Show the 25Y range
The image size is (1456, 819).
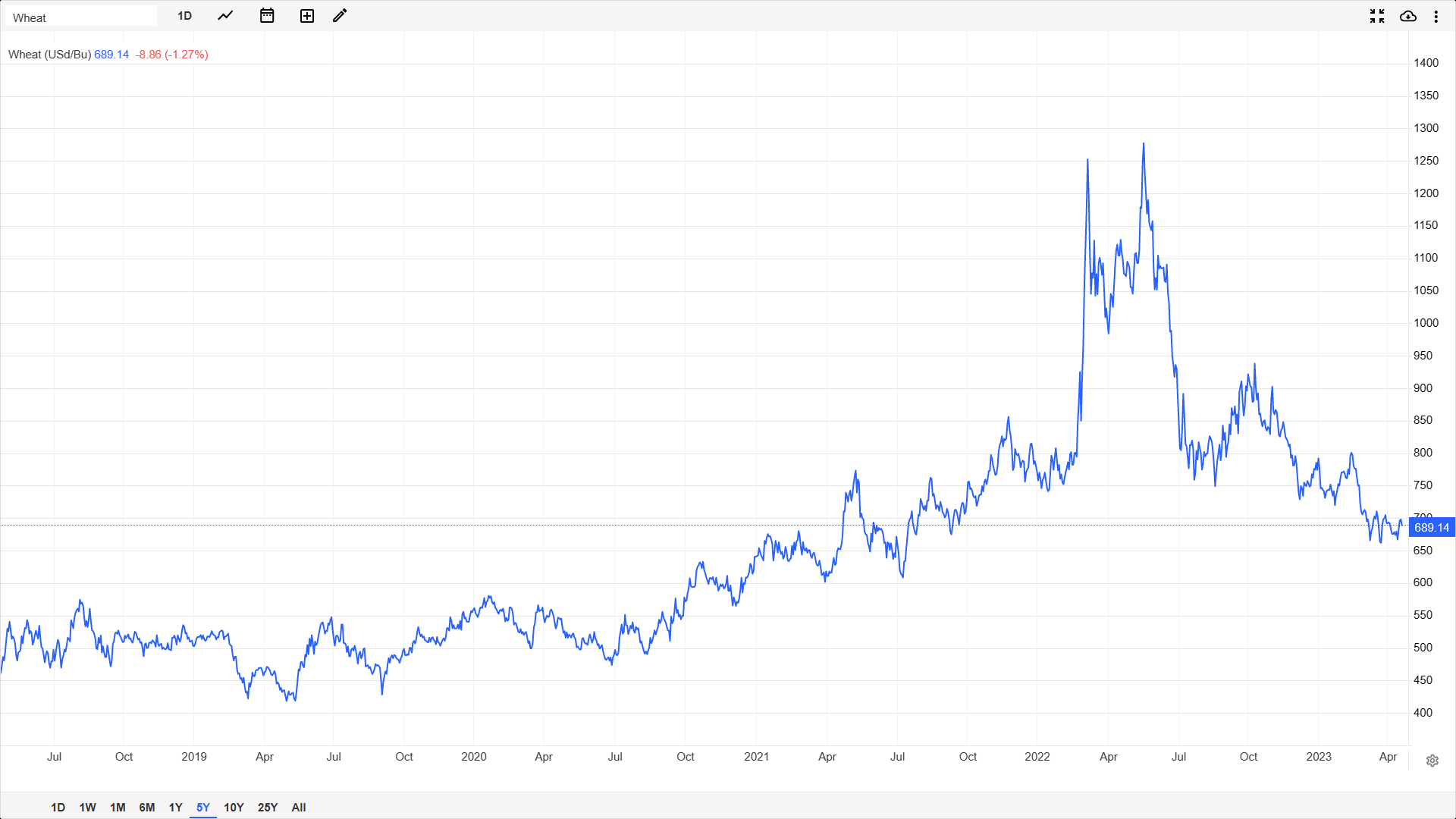click(x=268, y=807)
